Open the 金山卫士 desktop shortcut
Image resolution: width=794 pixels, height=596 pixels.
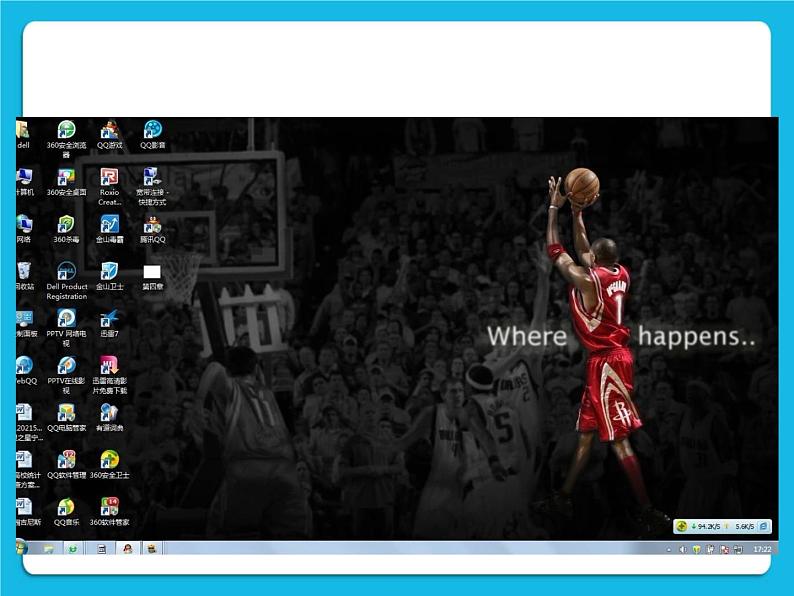[110, 272]
